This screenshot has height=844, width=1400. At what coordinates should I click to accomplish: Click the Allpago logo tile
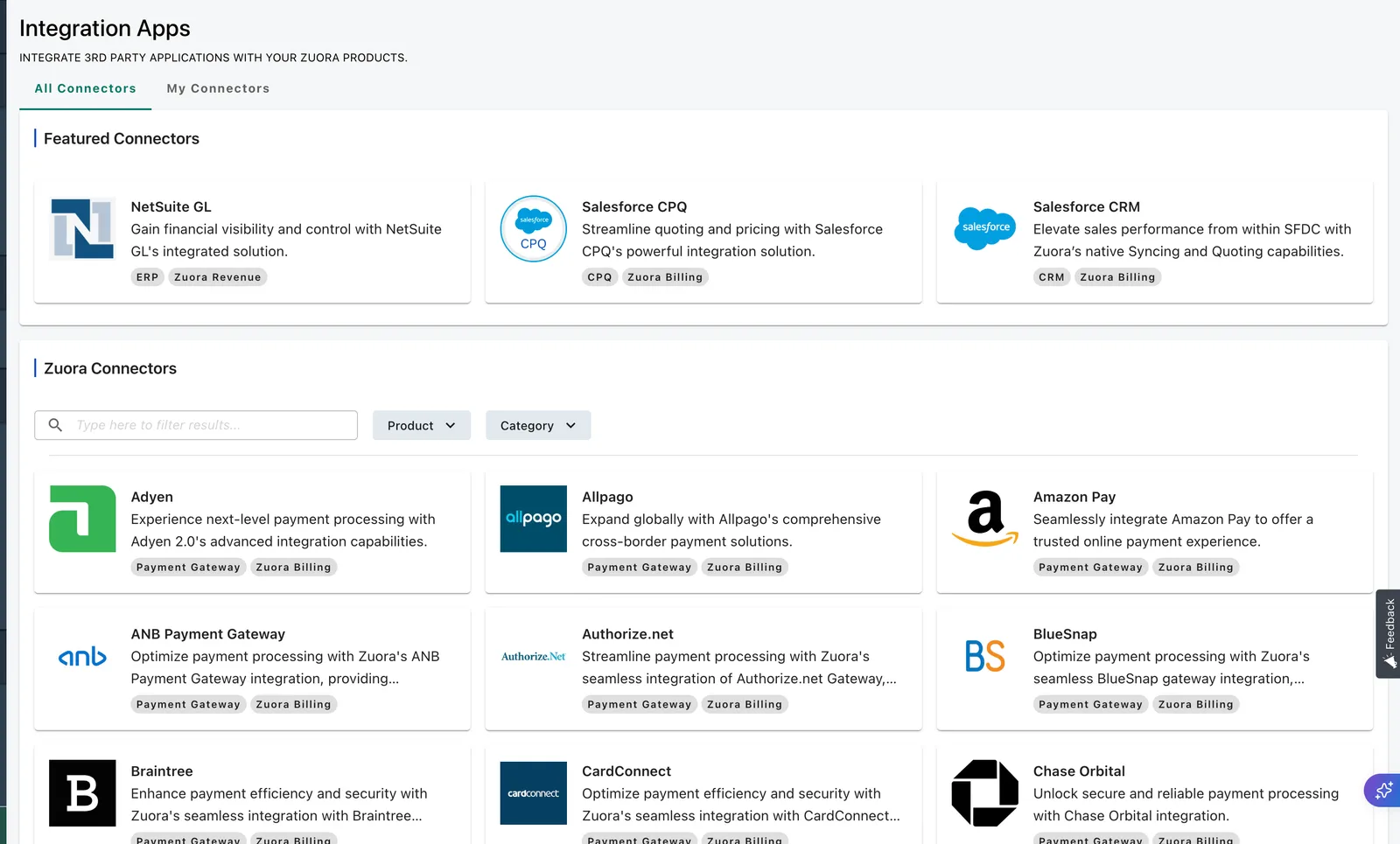534,519
